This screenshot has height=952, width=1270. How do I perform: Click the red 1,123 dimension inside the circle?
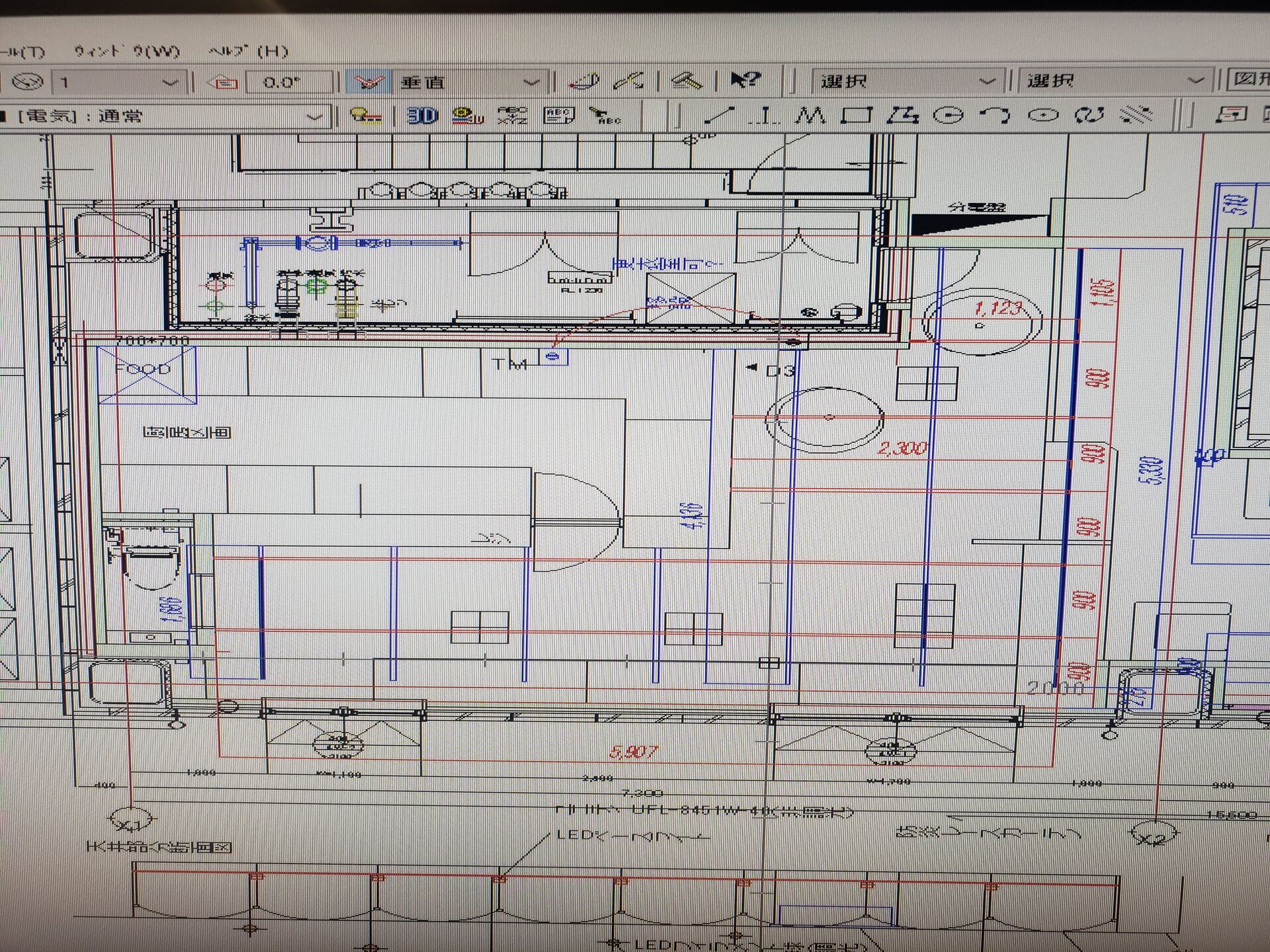click(999, 308)
